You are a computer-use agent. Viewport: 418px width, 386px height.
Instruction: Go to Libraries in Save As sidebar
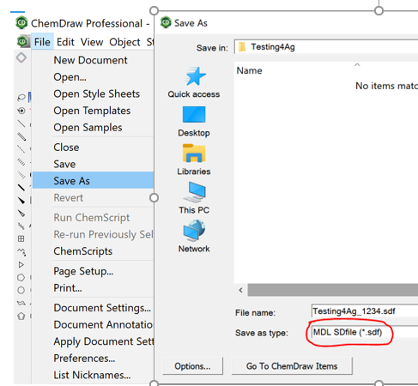[x=194, y=160]
